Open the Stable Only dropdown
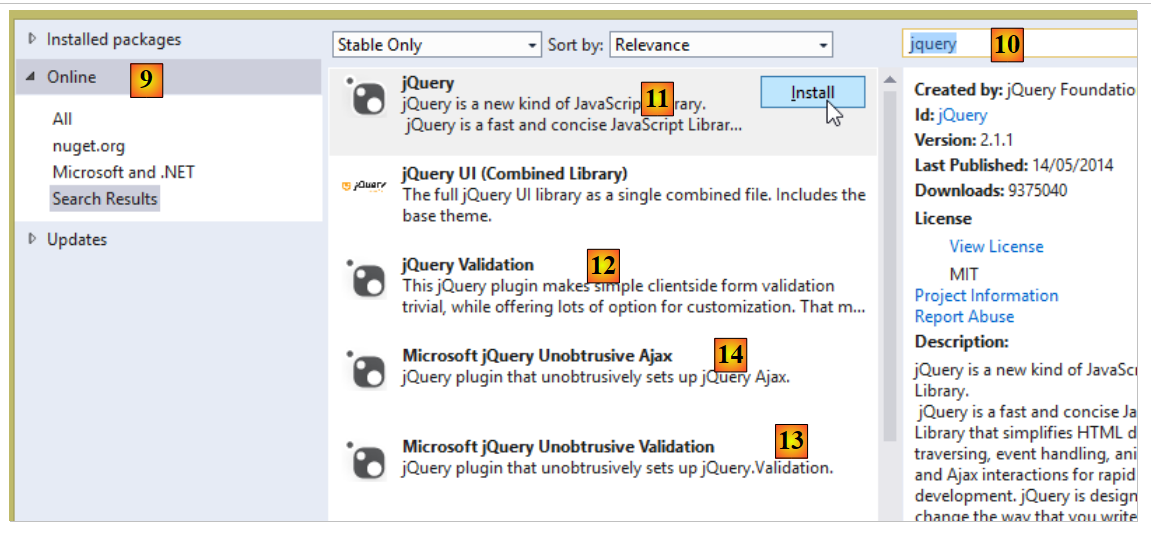The image size is (1151, 542). (x=436, y=45)
